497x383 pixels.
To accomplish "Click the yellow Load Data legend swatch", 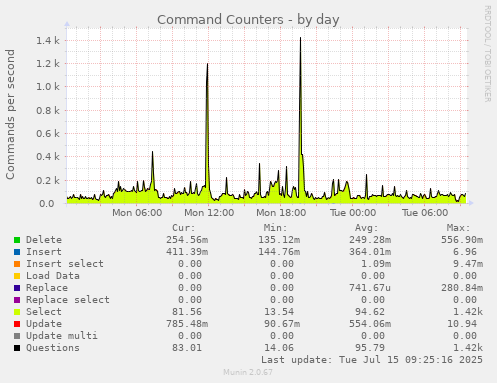I will coord(17,276).
